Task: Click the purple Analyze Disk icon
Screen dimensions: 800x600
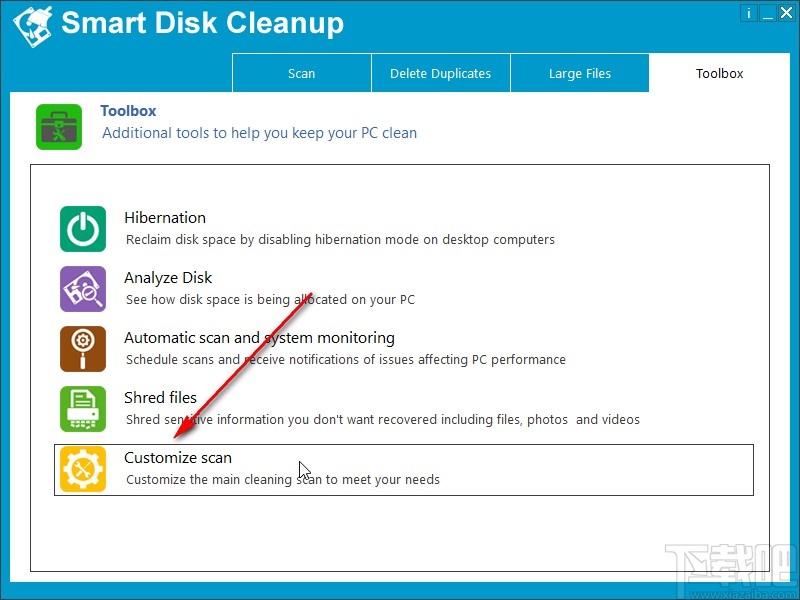Action: tap(83, 289)
